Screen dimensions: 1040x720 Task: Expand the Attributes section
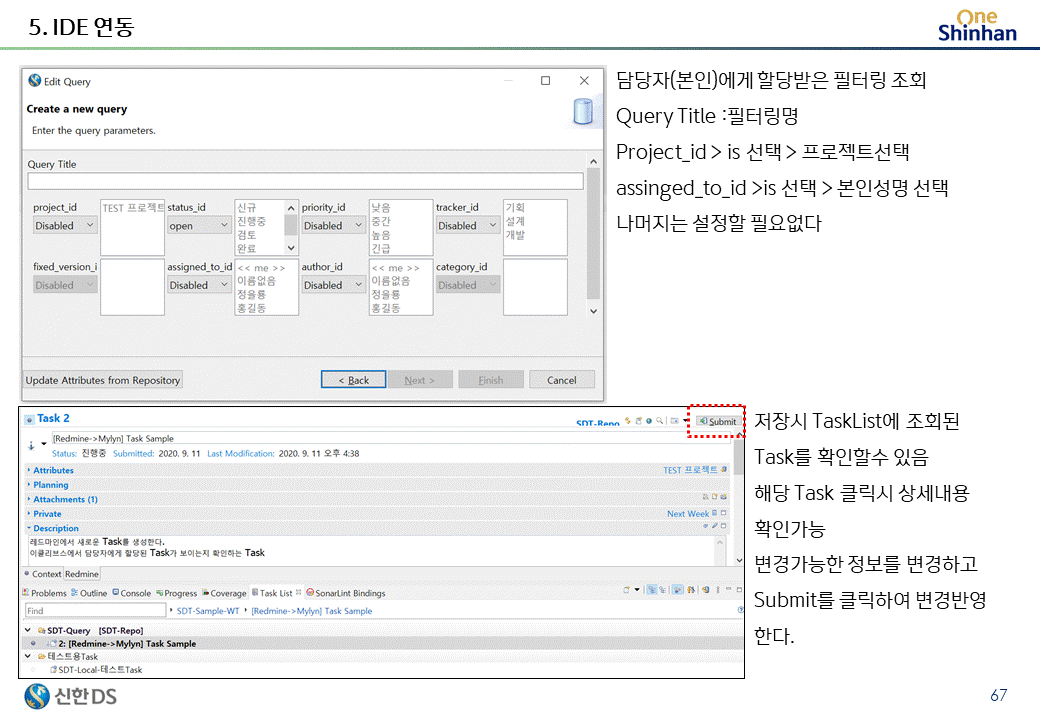[29, 470]
